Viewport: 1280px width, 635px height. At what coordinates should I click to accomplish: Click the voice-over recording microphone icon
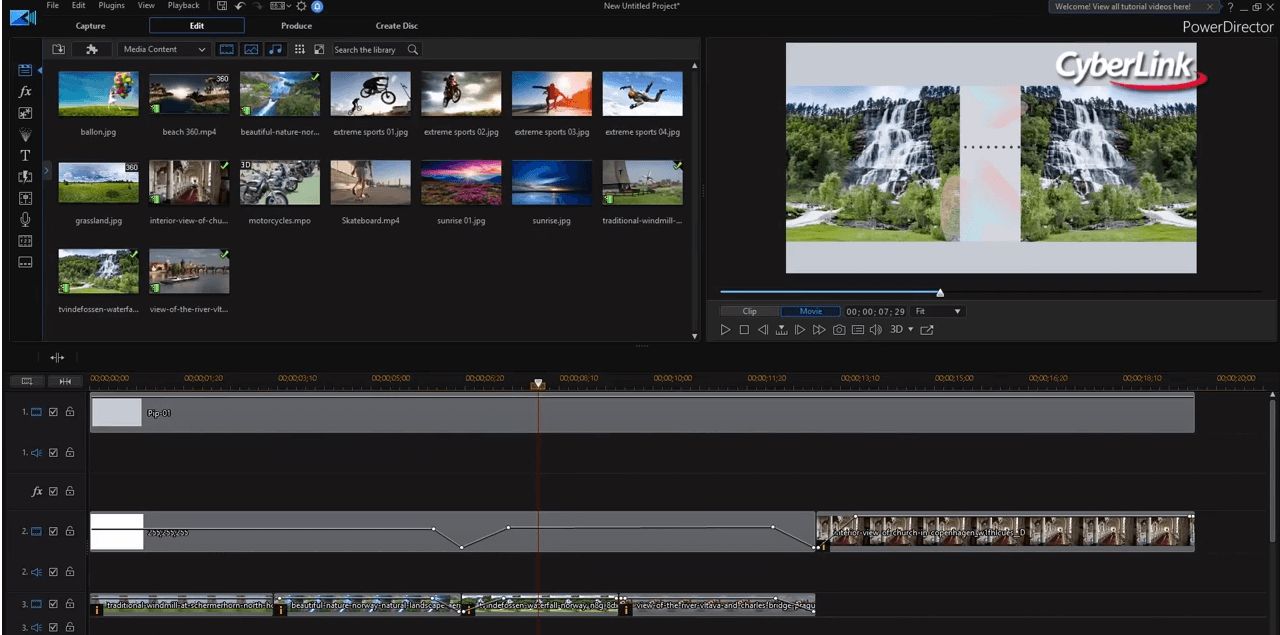tap(25, 218)
